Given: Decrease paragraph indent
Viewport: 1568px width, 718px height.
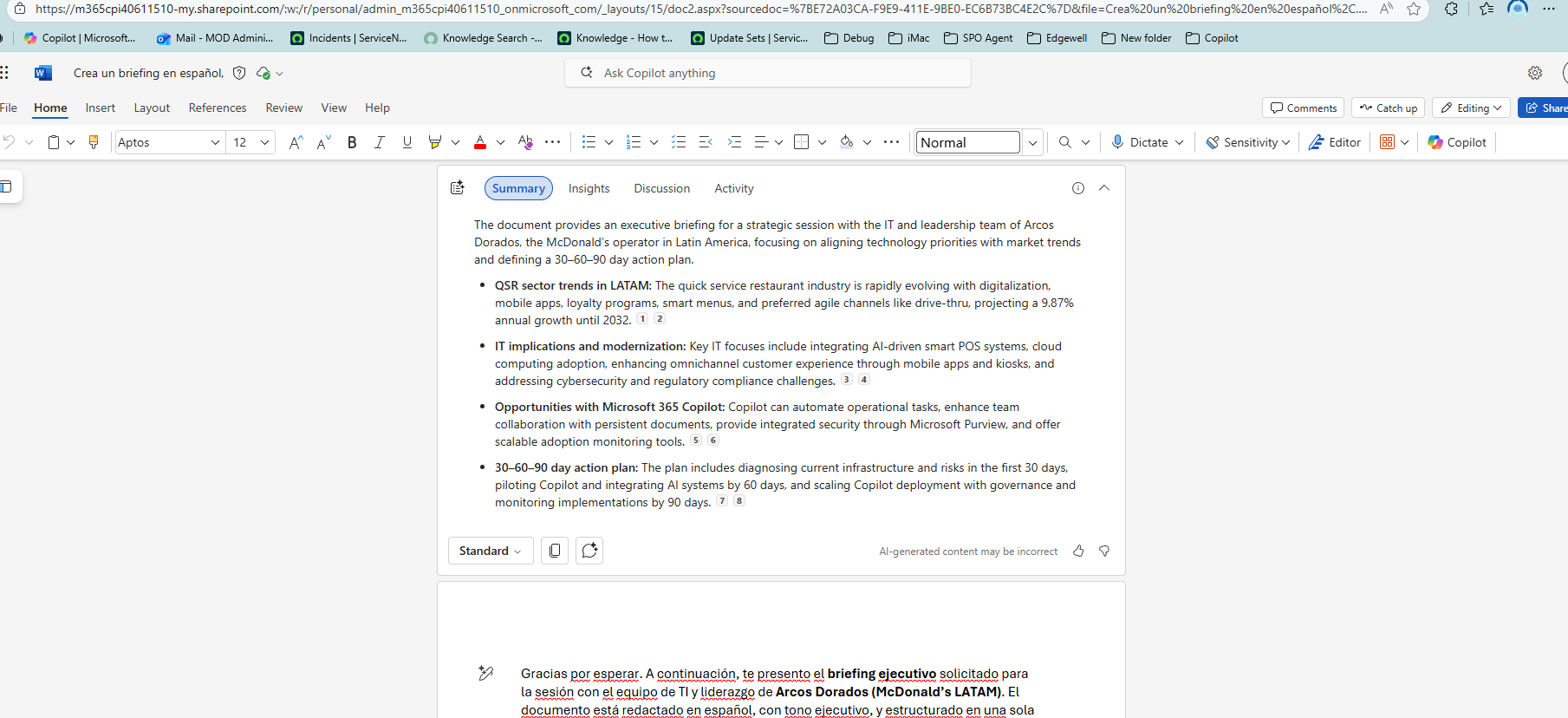Looking at the screenshot, I should 706,142.
